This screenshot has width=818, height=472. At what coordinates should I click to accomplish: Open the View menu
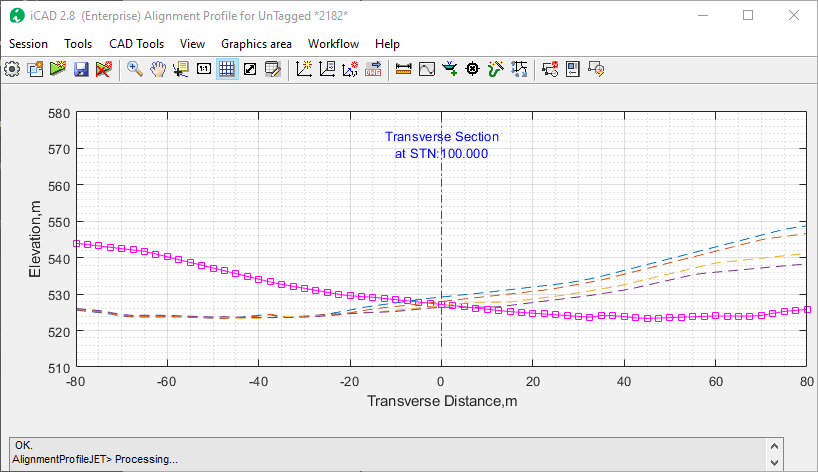[x=192, y=44]
